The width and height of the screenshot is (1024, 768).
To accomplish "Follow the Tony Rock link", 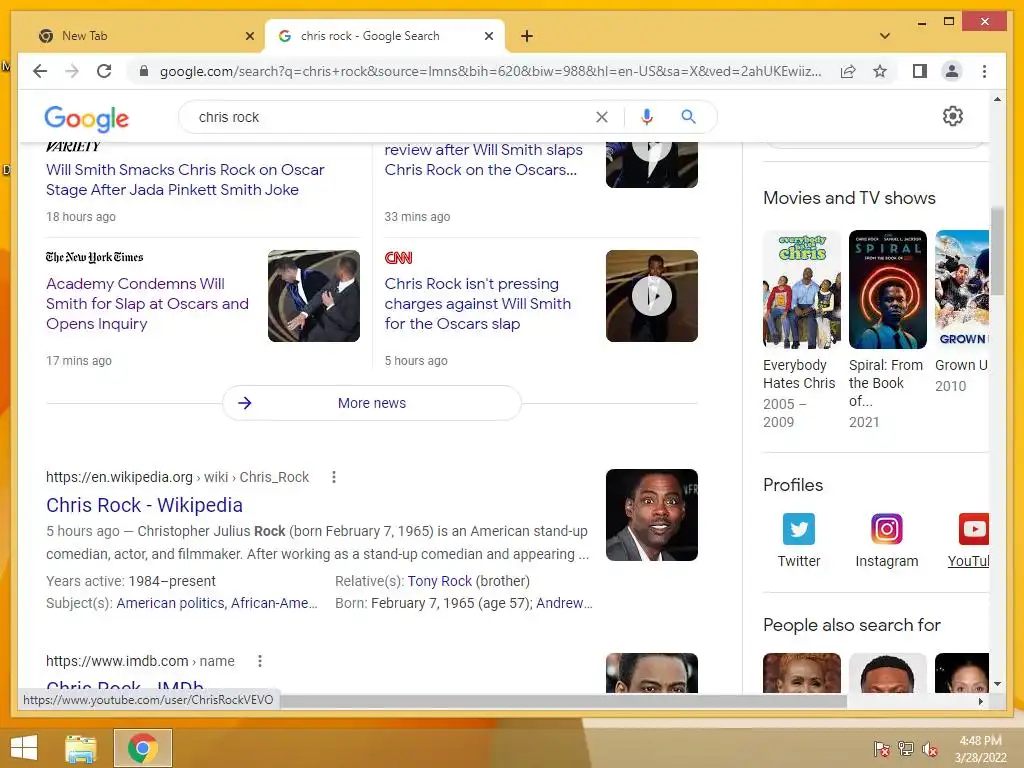I will pyautogui.click(x=440, y=581).
